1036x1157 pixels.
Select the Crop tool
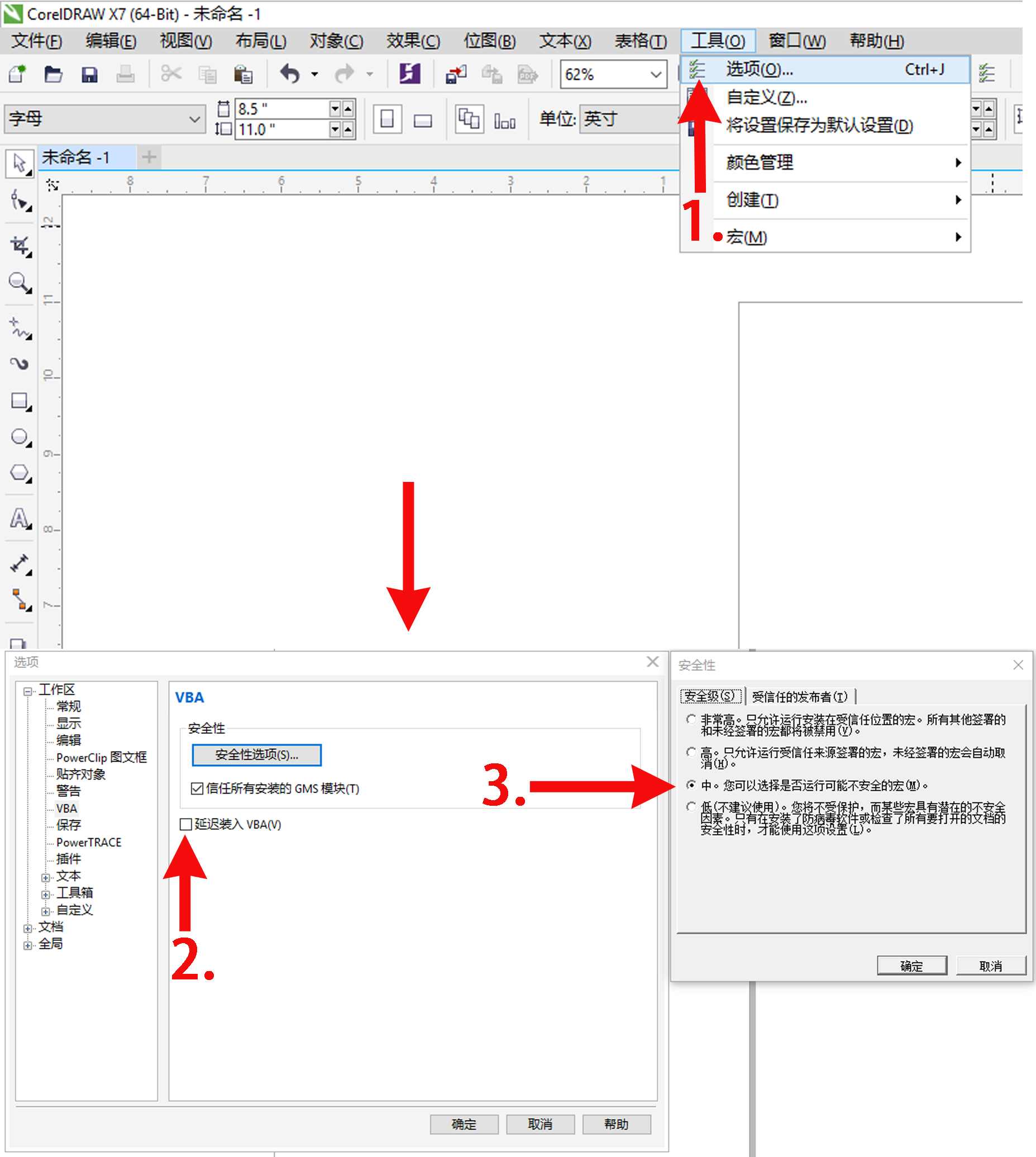[x=21, y=246]
